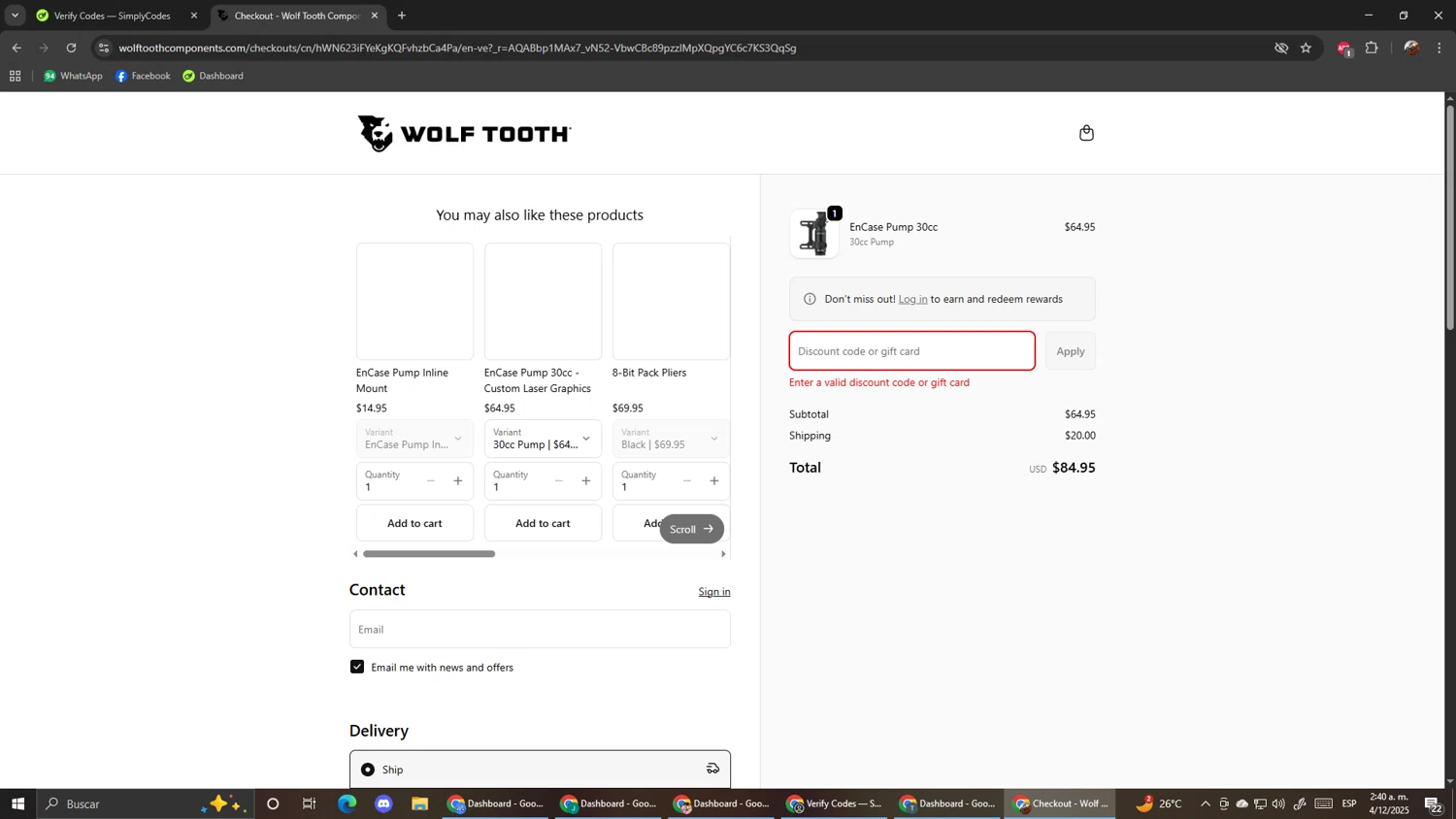Open the browser extensions puzzle icon
This screenshot has width=1456, height=819.
1372,48
